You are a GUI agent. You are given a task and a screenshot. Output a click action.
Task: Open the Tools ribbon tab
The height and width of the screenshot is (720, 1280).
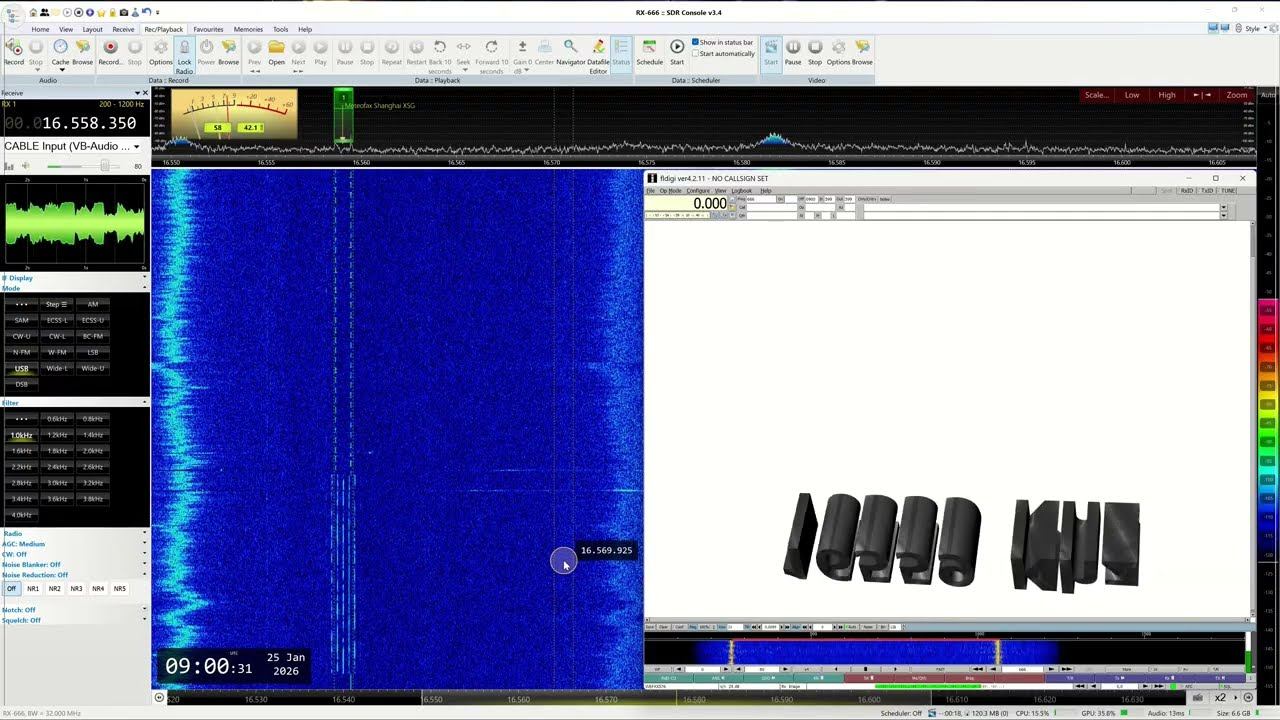(281, 29)
